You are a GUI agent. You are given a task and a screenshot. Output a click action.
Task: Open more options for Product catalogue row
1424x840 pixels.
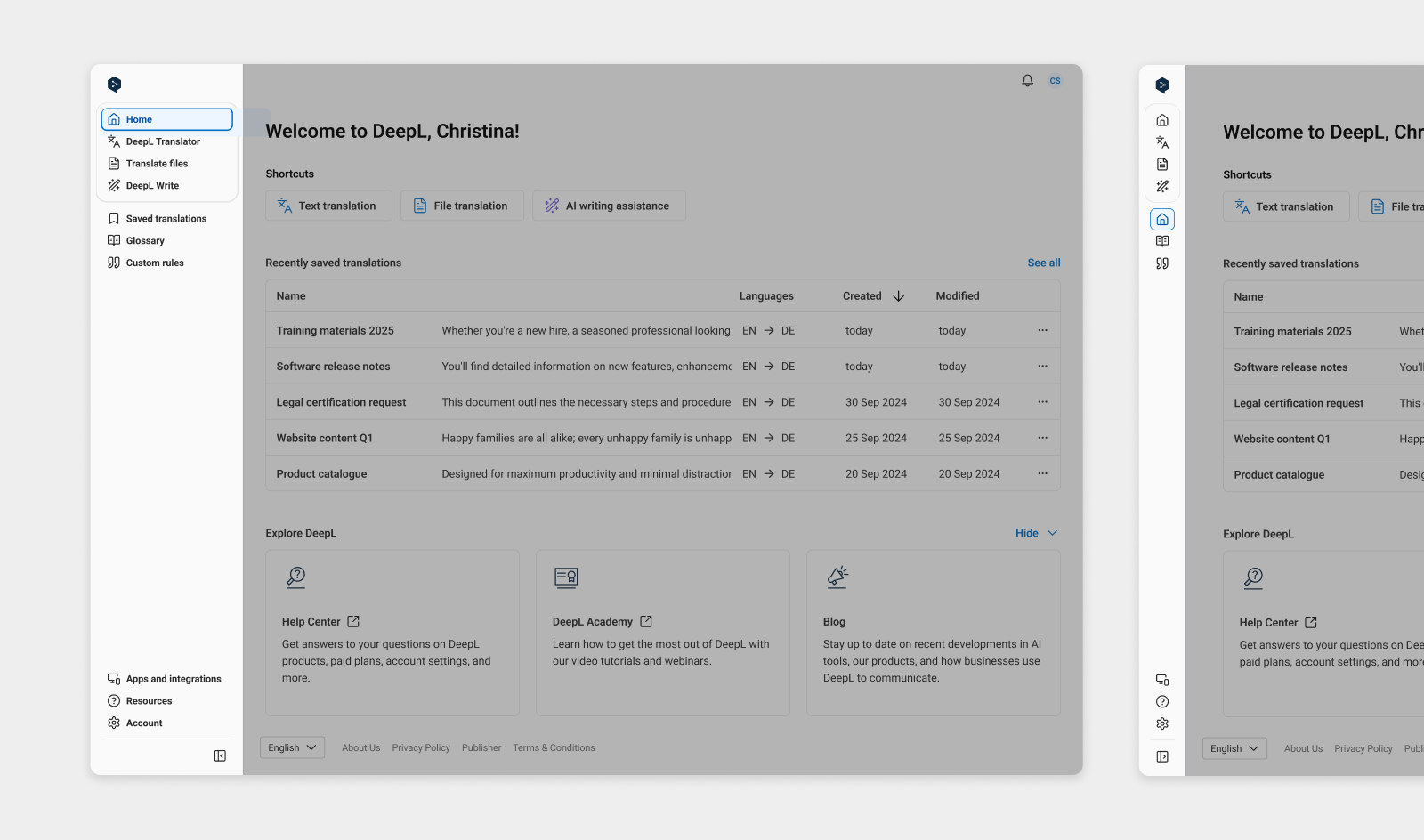[1042, 473]
